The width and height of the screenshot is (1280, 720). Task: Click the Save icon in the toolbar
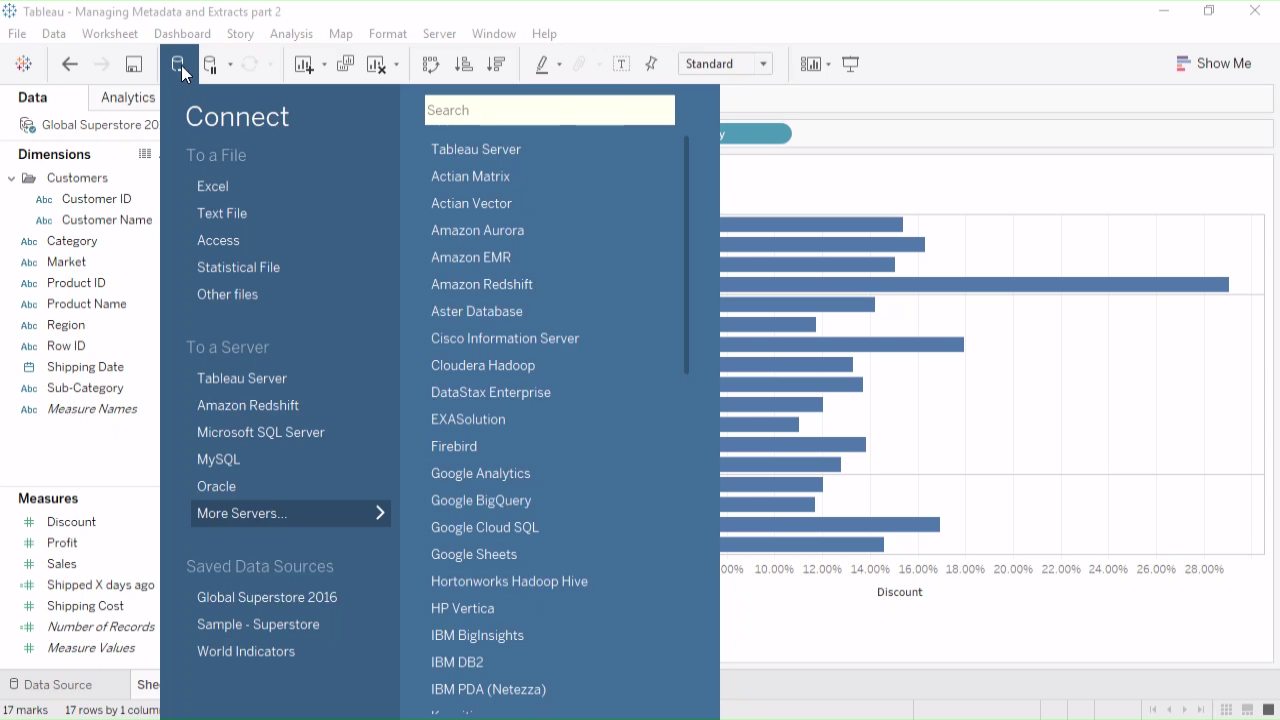[x=133, y=64]
